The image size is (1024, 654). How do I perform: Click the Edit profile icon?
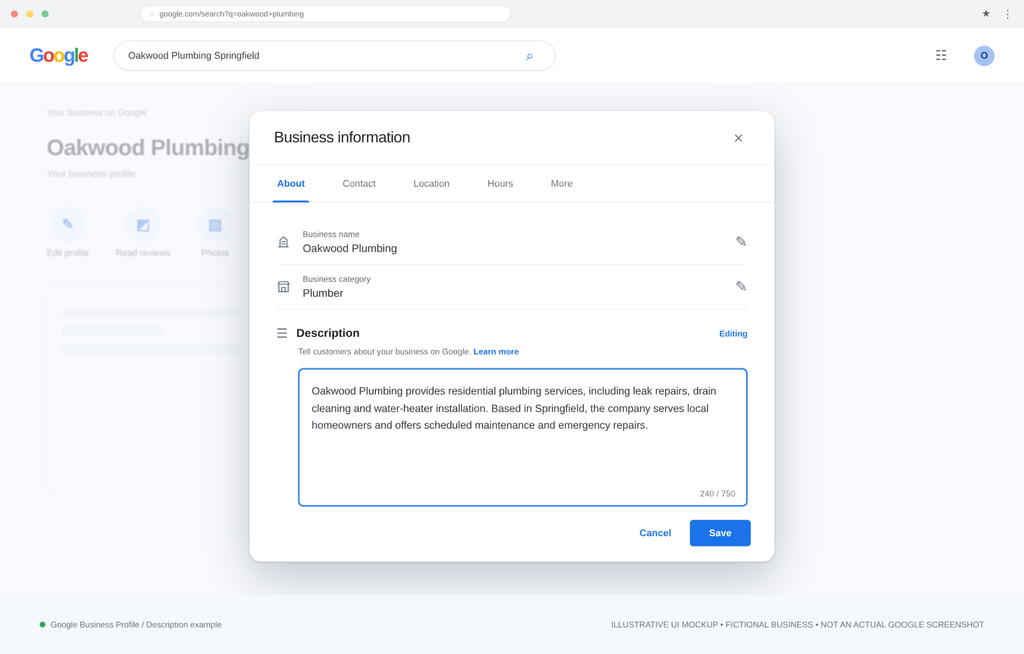point(68,224)
